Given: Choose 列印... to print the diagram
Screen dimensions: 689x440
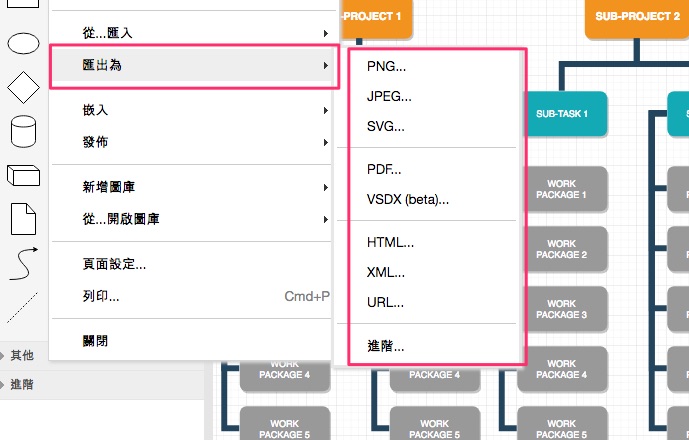Looking at the screenshot, I should (191, 296).
